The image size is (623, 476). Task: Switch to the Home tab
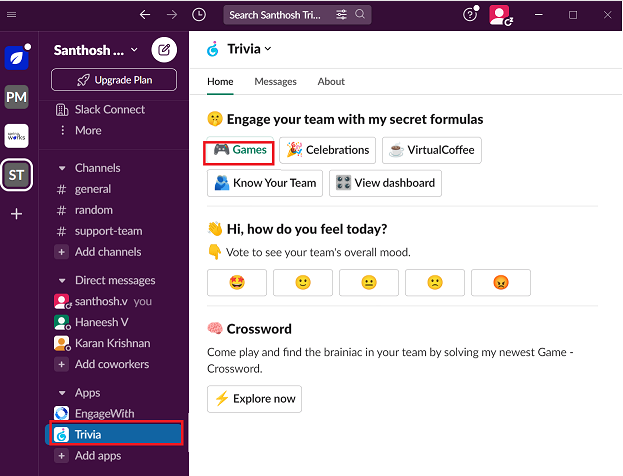point(220,82)
